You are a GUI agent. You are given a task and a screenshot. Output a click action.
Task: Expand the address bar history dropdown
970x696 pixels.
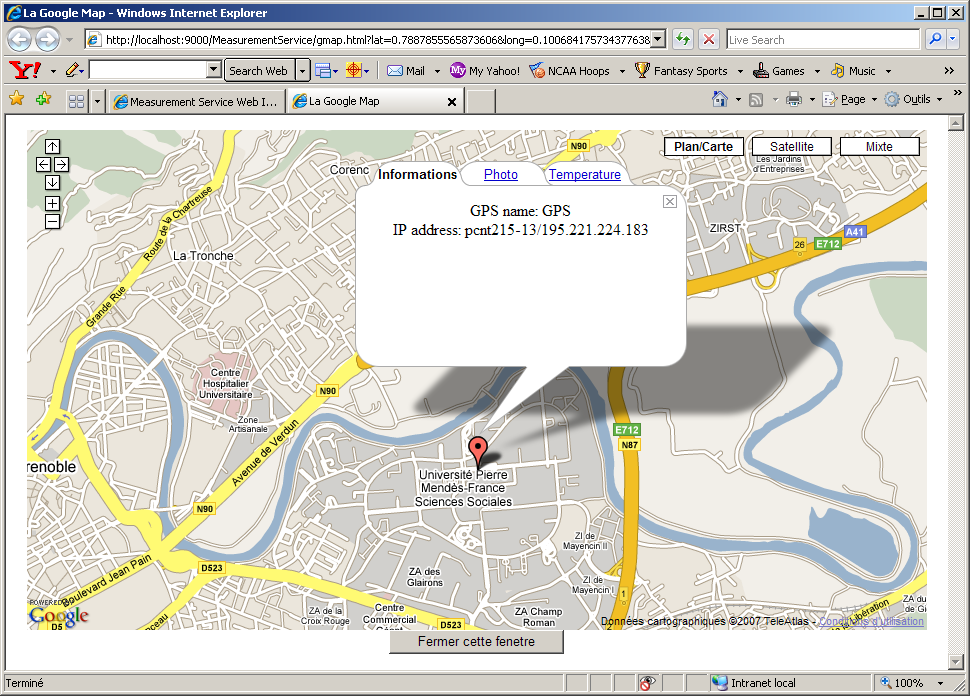tap(658, 40)
